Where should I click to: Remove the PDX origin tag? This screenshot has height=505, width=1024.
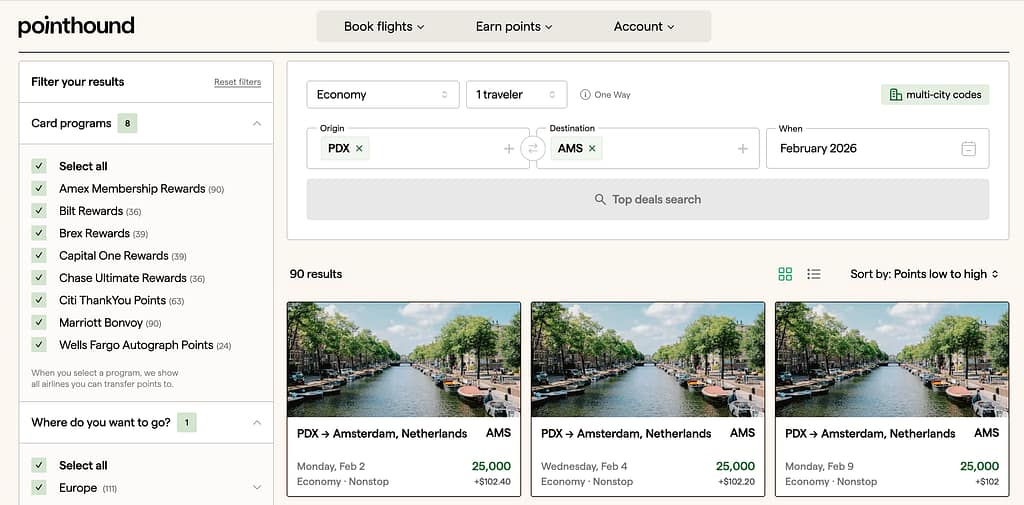click(x=359, y=148)
